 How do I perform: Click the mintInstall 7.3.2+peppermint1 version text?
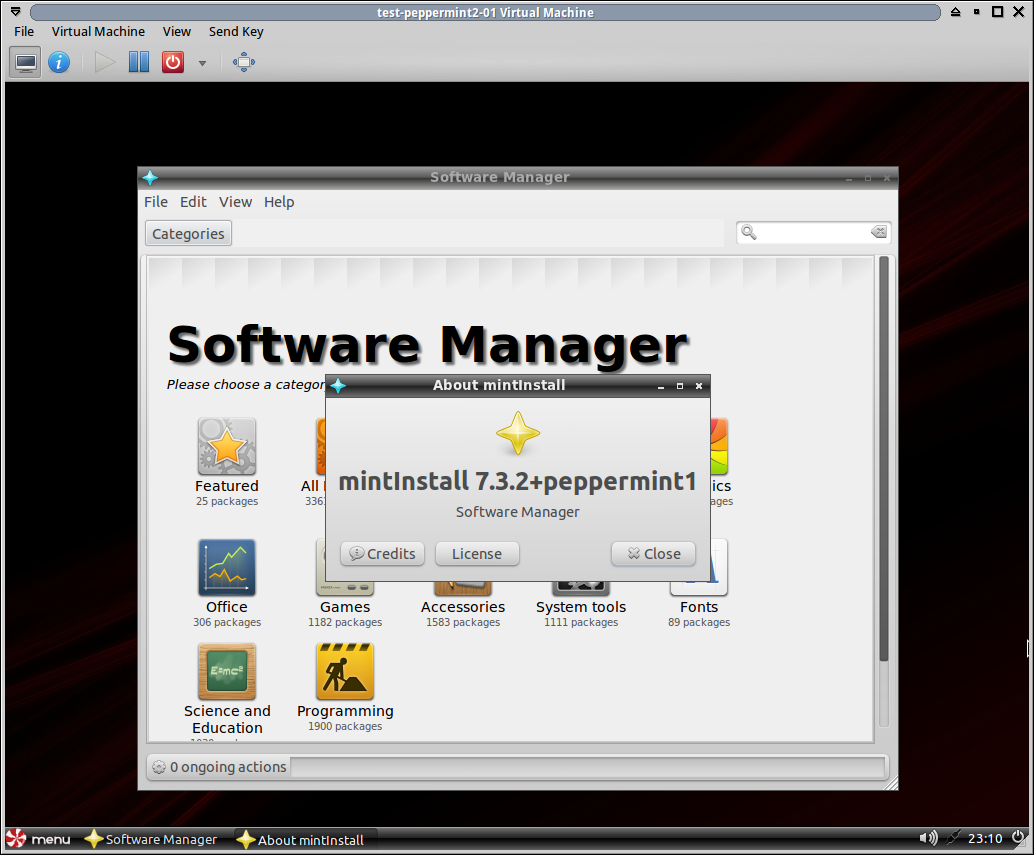518,482
